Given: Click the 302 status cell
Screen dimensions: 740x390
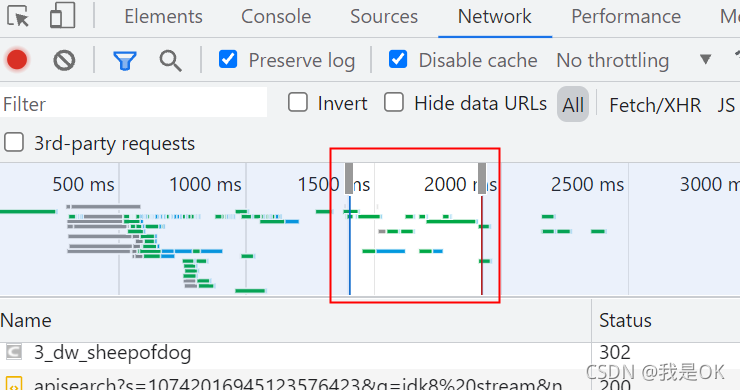Looking at the screenshot, I should point(614,353).
